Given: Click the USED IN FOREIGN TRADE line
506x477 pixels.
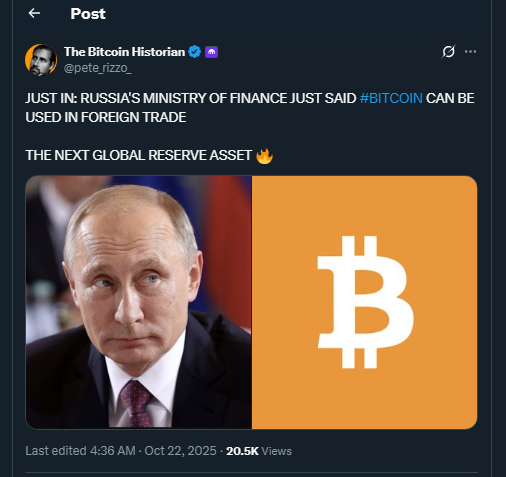Looking at the screenshot, I should pos(106,117).
